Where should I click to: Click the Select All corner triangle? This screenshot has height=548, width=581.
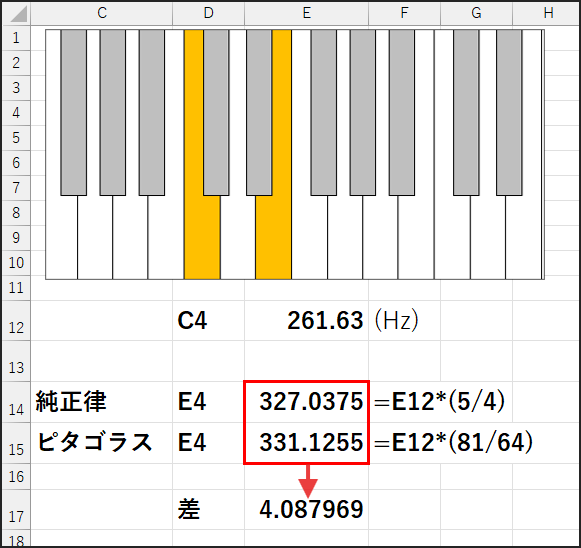(x=16, y=13)
